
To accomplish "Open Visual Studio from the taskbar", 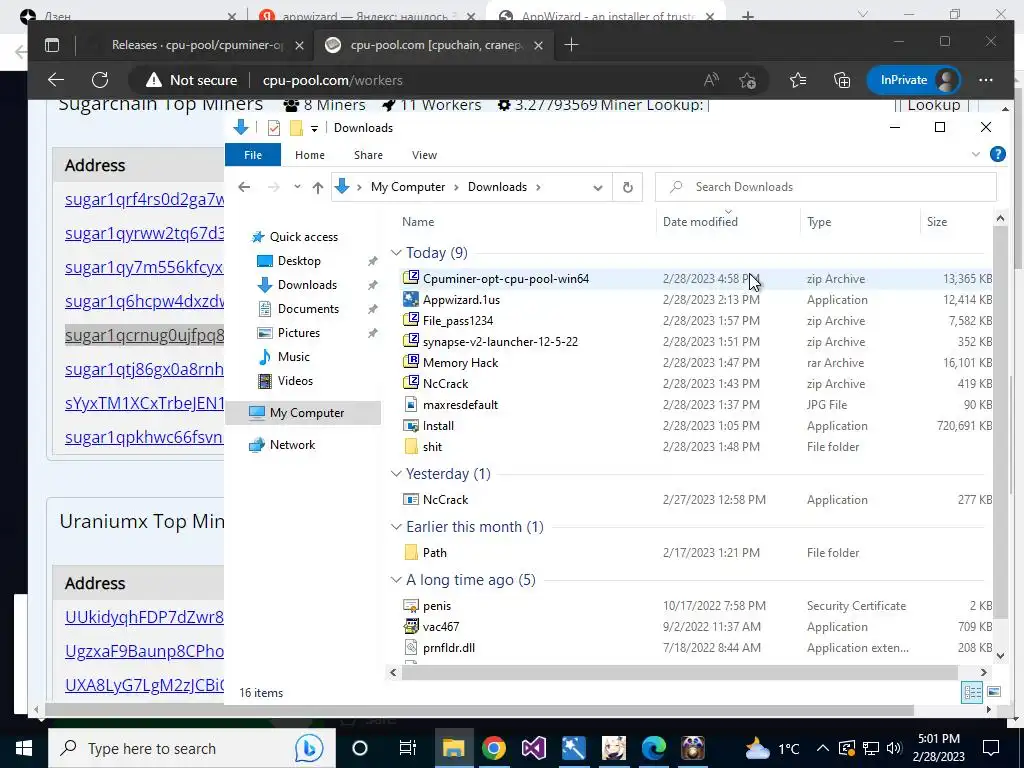I will tap(534, 748).
